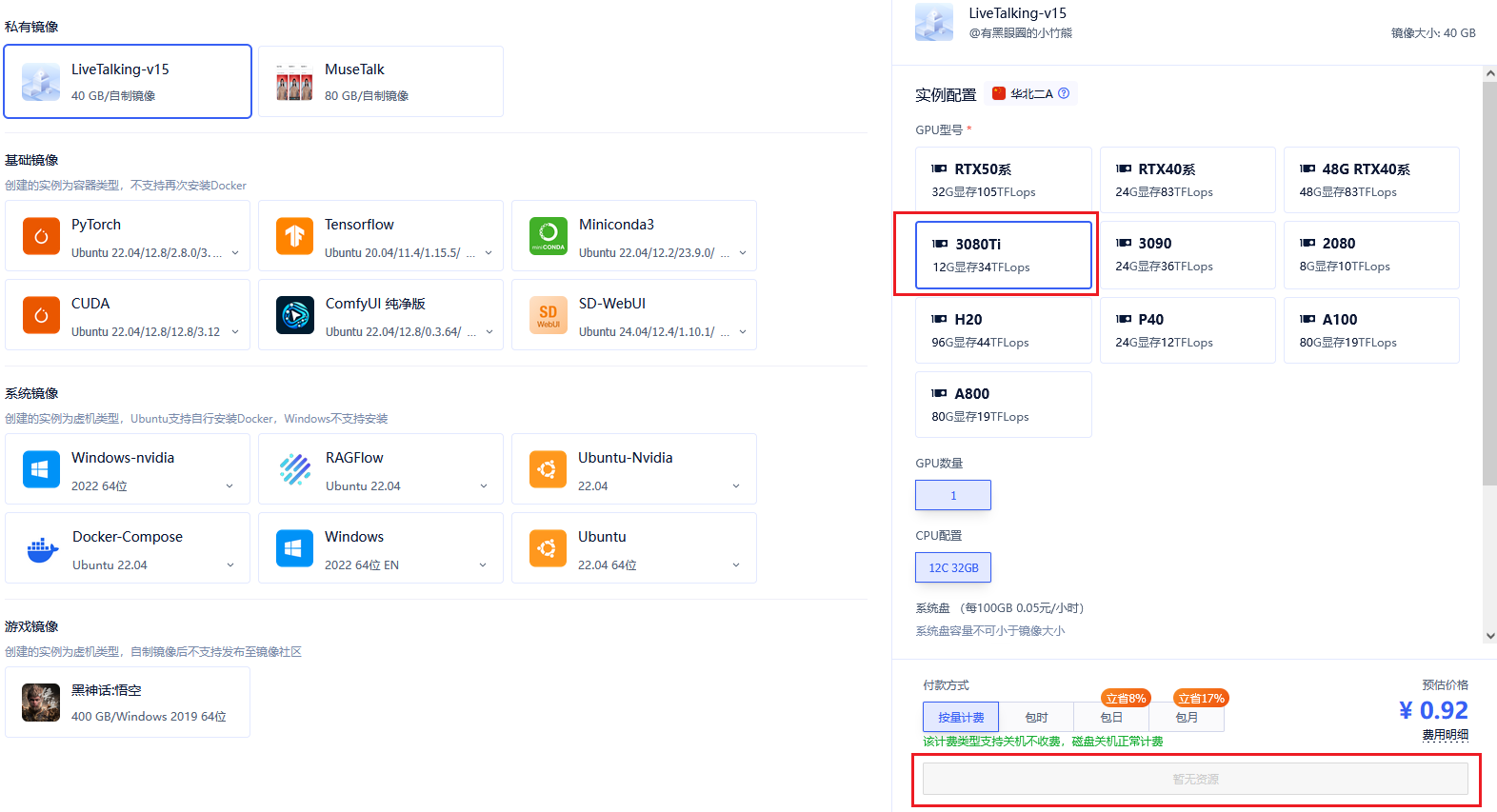The image size is (1497, 812).
Task: Click the SD-WebUI image icon
Action: coord(549,315)
